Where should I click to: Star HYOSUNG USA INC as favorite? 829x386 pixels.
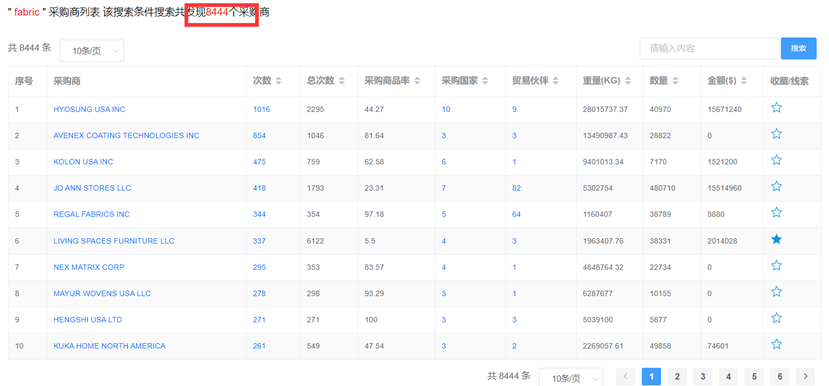pos(776,108)
